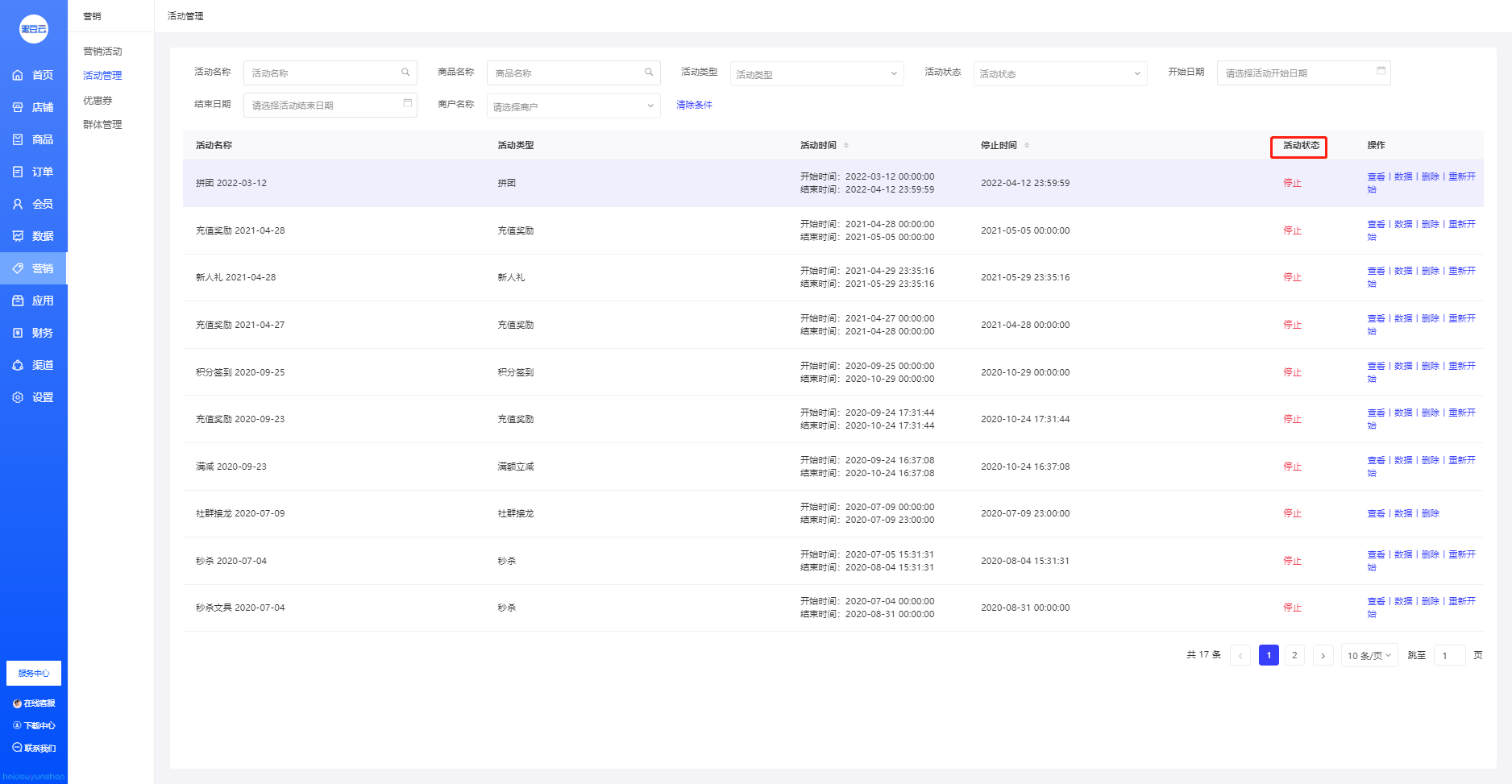
Task: Expand the 活动状态 filter dropdown
Action: click(1060, 73)
